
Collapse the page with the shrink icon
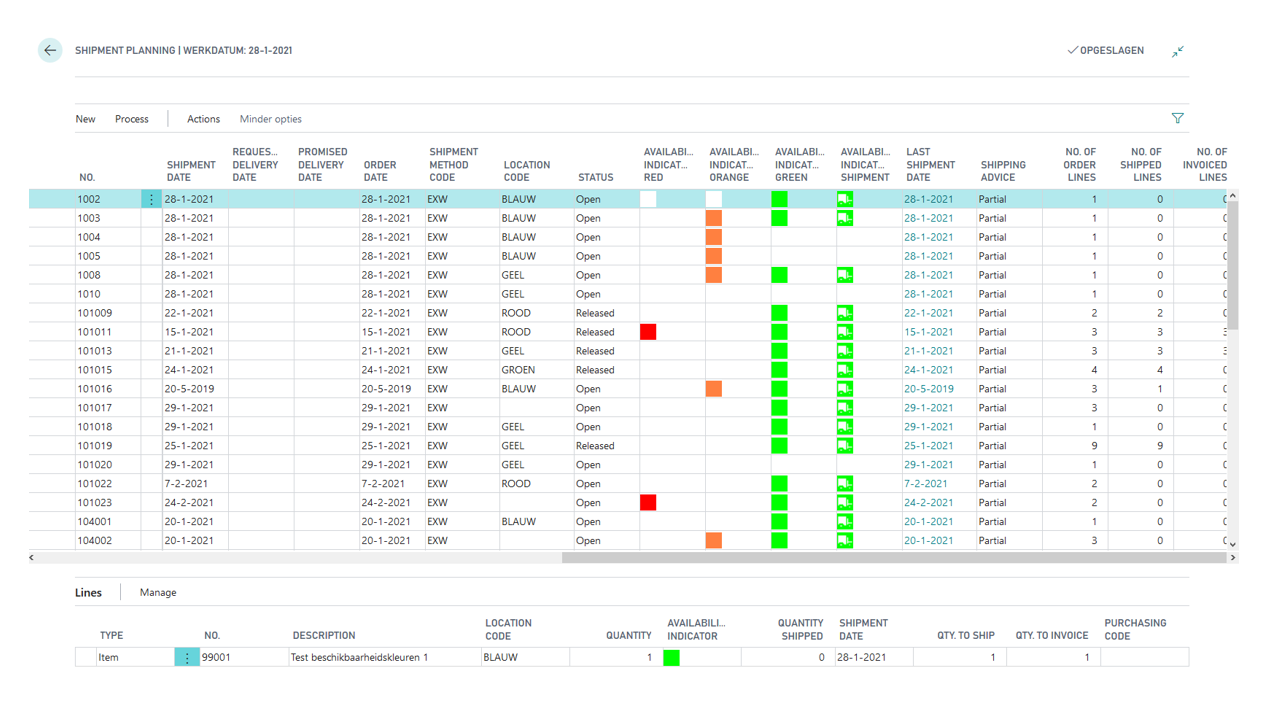[1177, 51]
